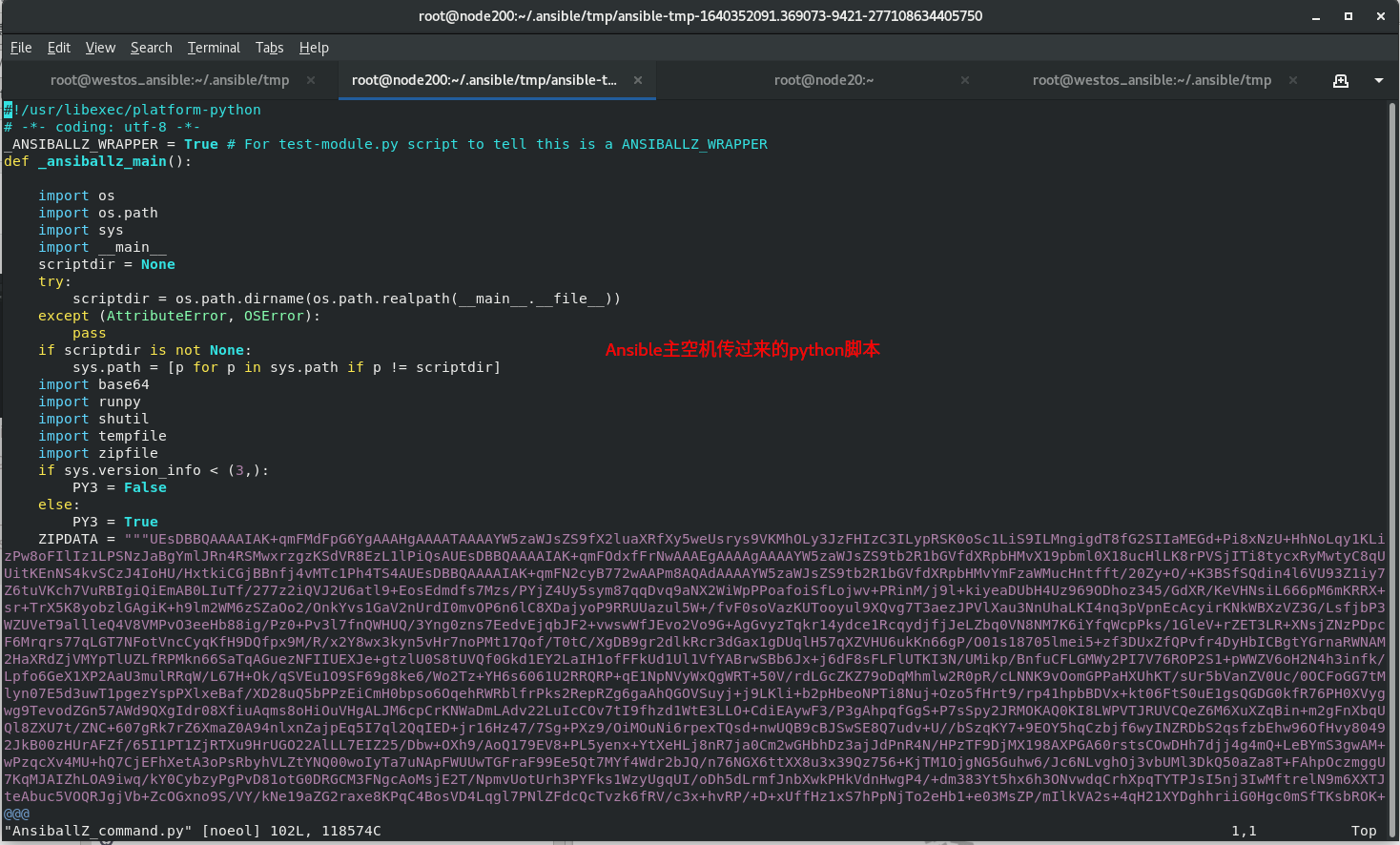Open the Terminal menu
Screen dimensions: 1400x845
click(214, 48)
